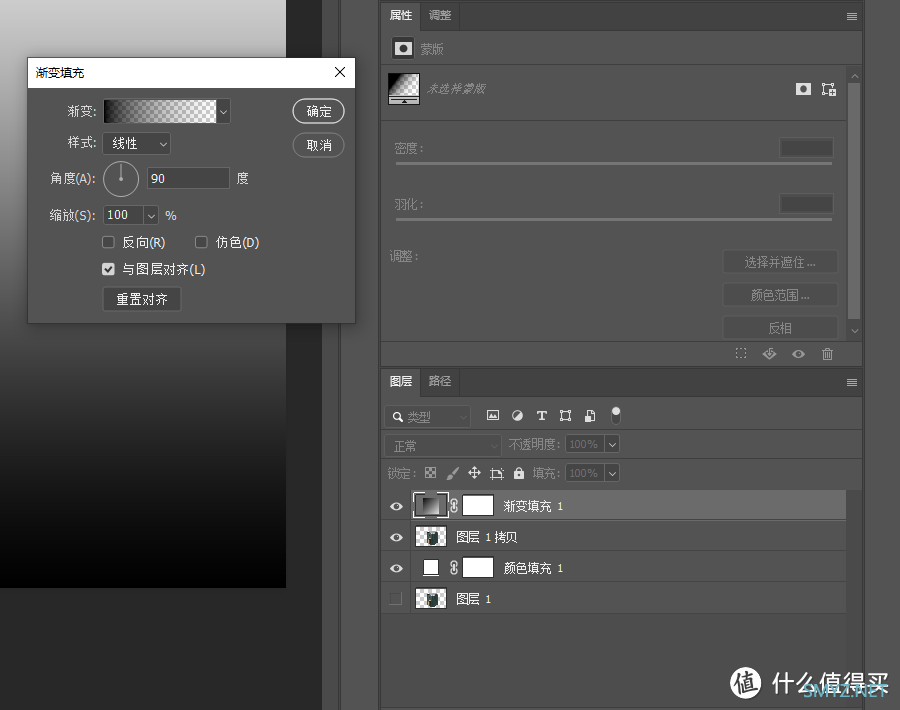900x710 pixels.
Task: Open the gradient picker dropdown arrow
Action: click(223, 111)
